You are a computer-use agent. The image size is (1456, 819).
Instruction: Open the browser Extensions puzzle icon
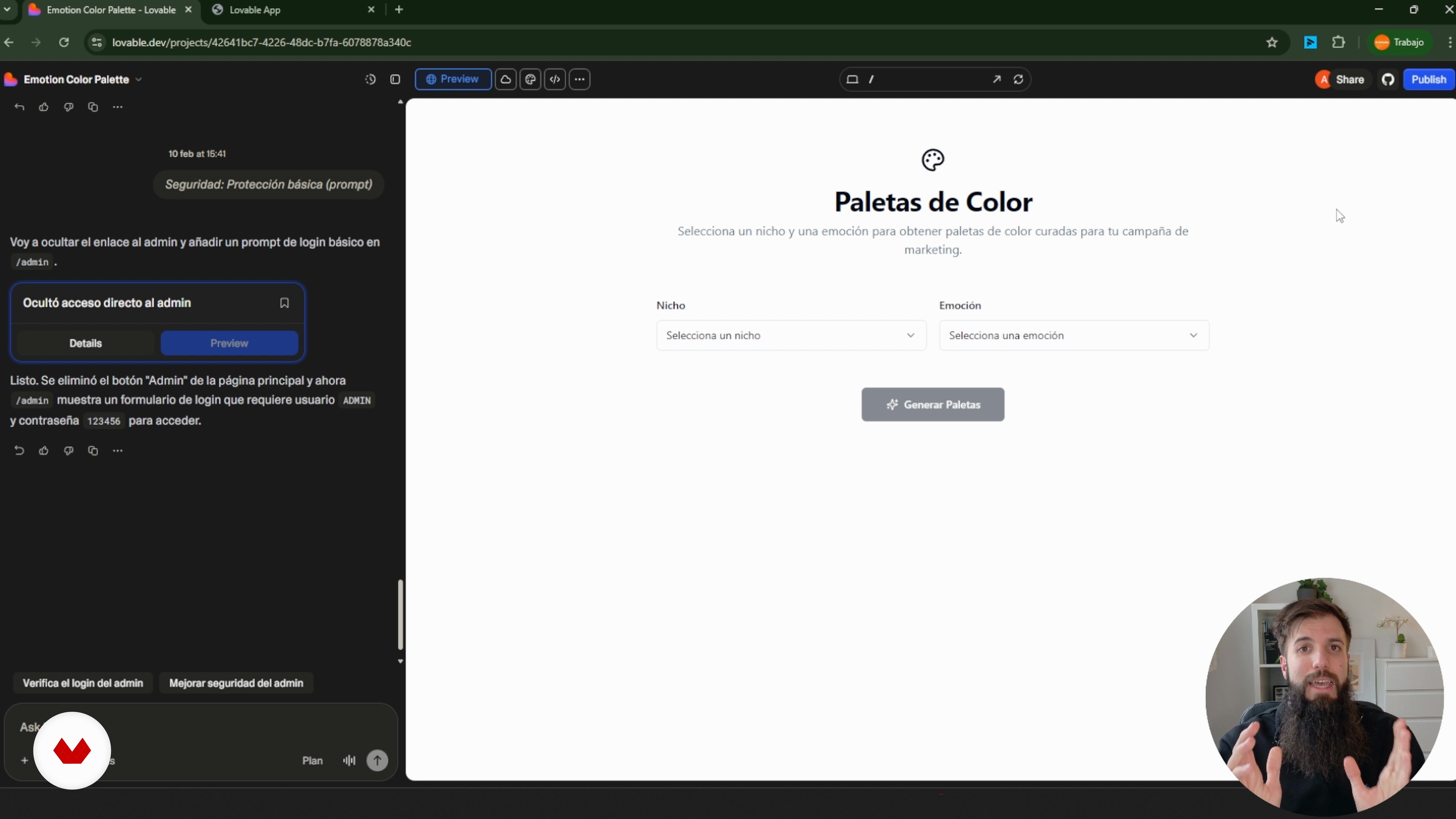(x=1338, y=42)
